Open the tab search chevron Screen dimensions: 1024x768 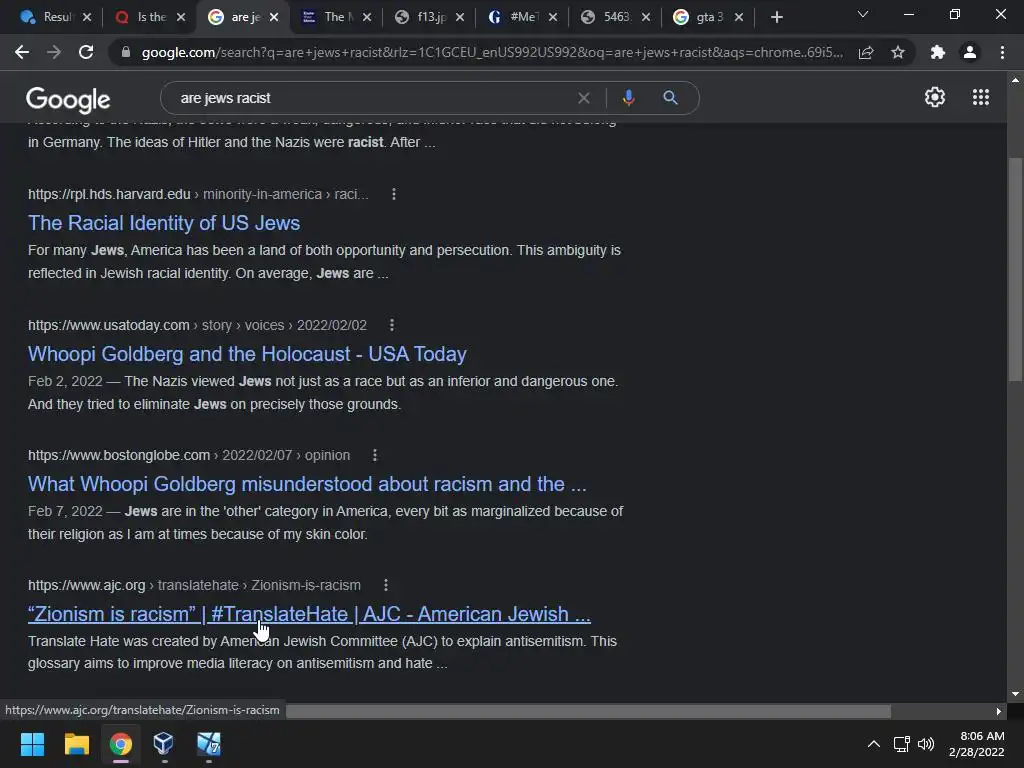coord(863,14)
